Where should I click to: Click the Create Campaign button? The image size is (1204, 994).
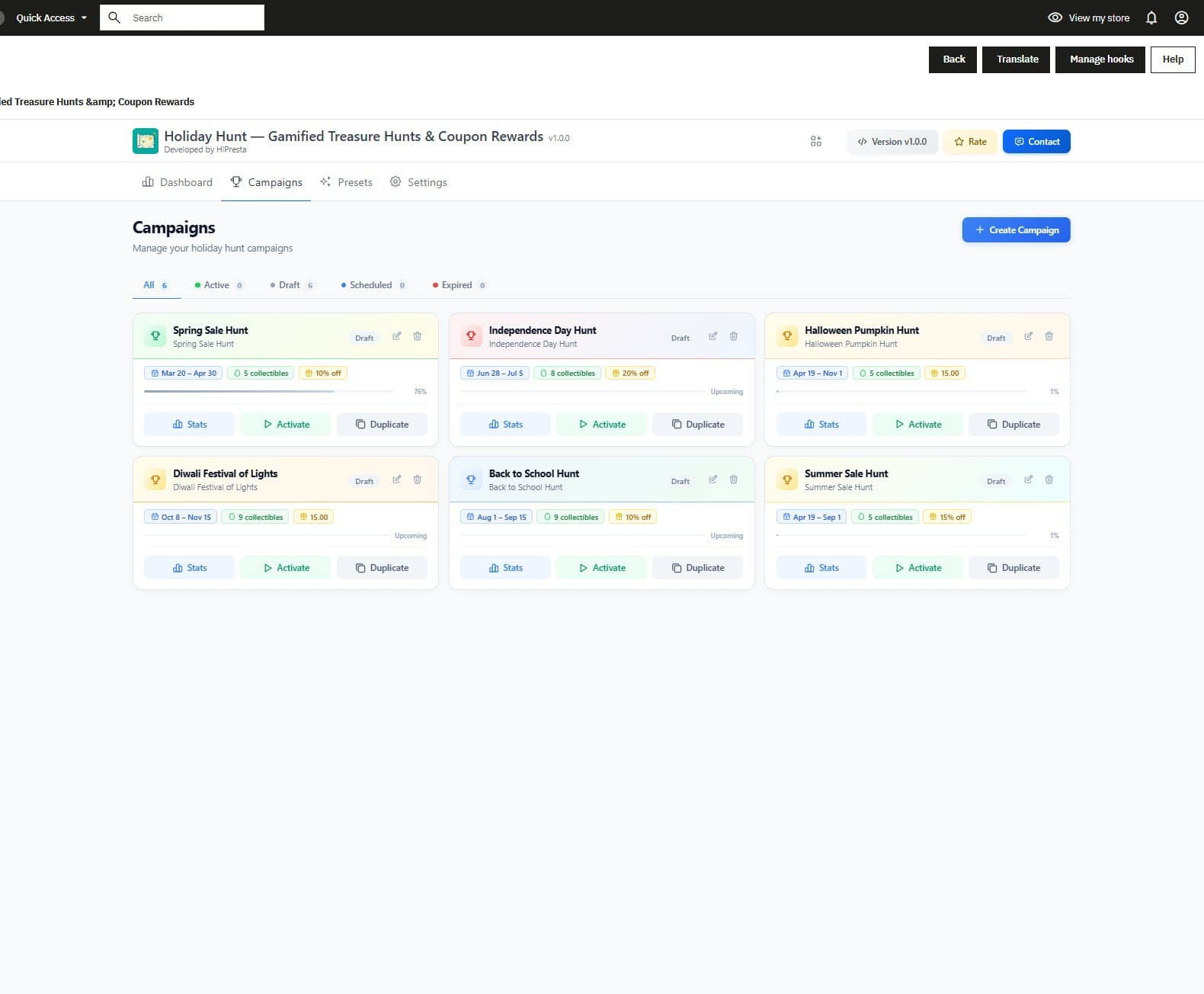click(x=1016, y=230)
